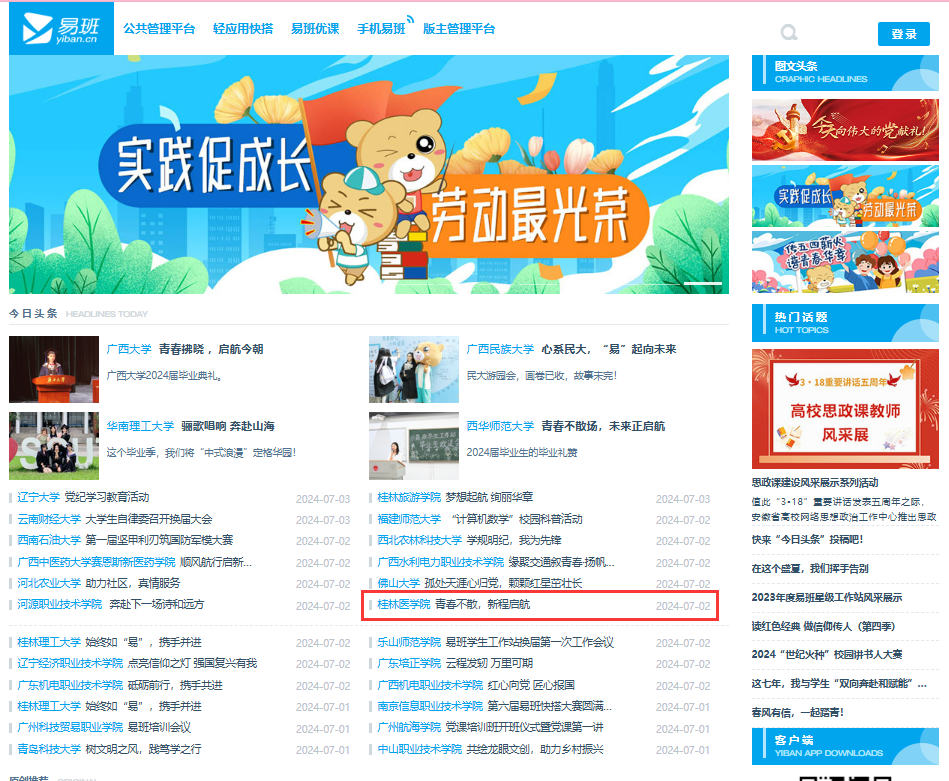Select the 版主管理平台 navigation item
This screenshot has width=949, height=781.
[459, 29]
